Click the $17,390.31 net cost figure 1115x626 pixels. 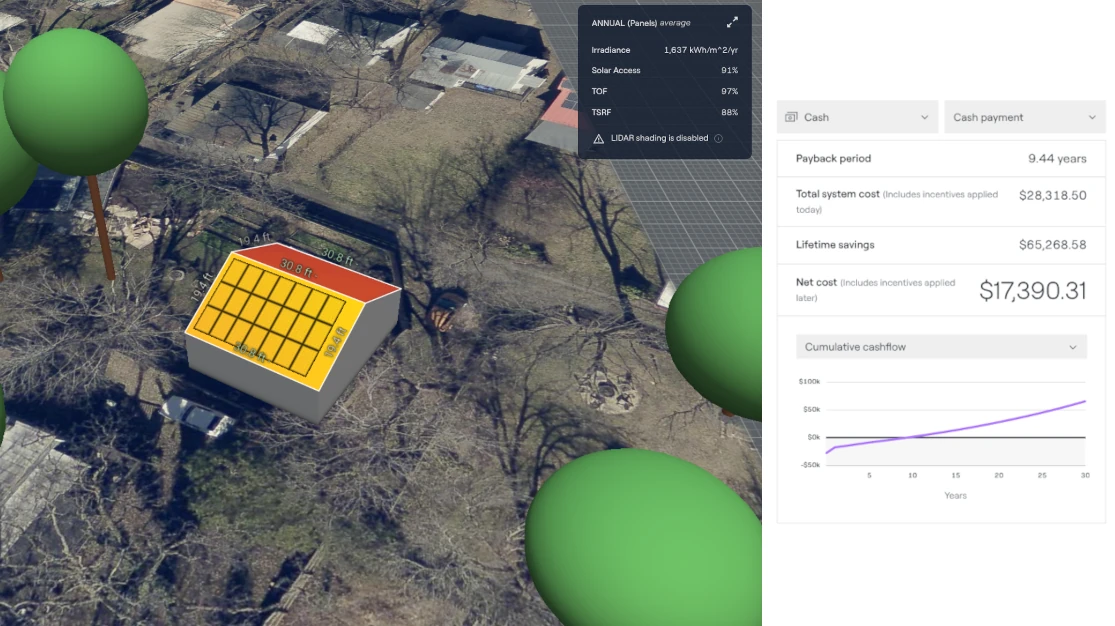click(1032, 291)
